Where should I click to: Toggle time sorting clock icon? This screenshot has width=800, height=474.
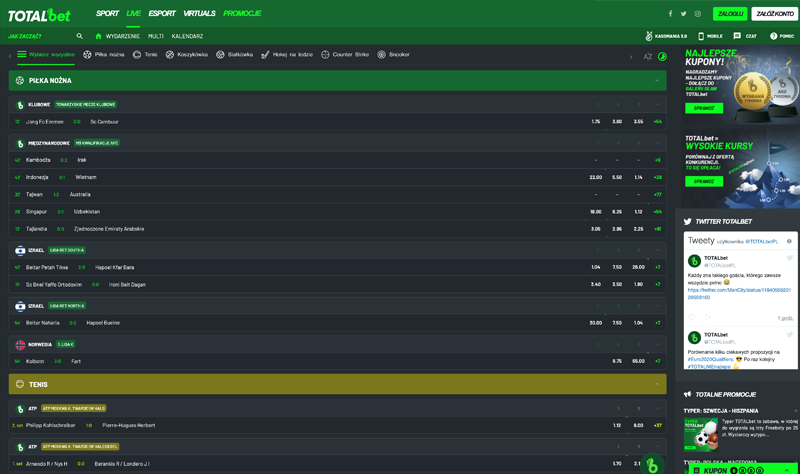click(662, 57)
